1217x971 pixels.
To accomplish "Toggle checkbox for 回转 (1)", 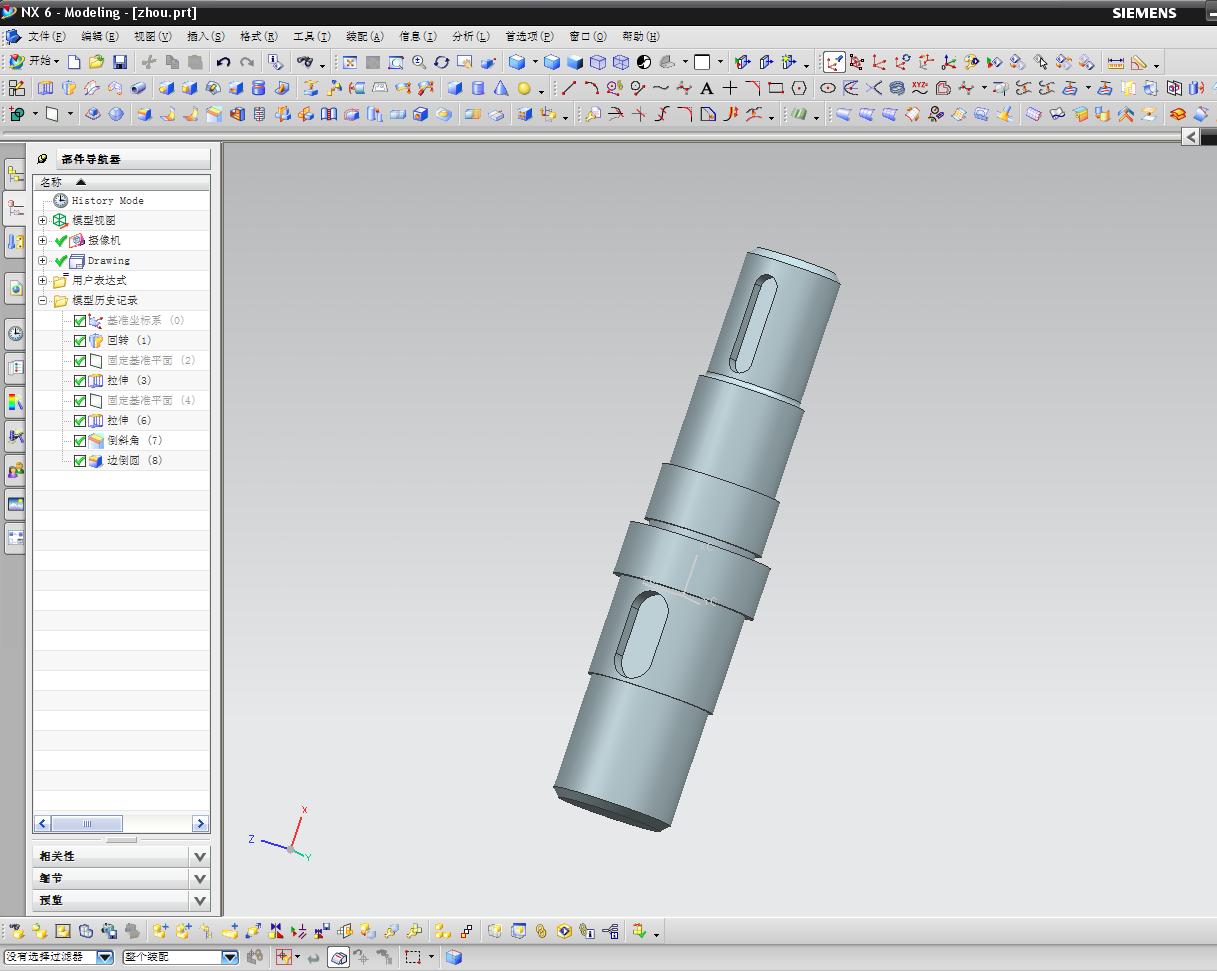I will [80, 341].
